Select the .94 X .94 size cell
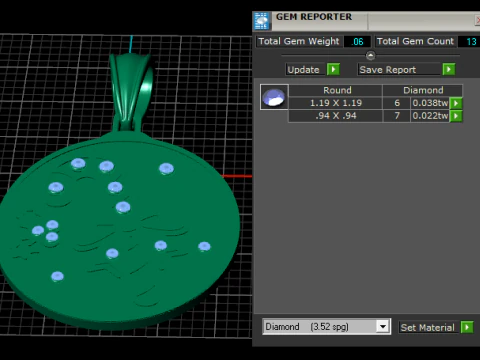 [x=336, y=116]
